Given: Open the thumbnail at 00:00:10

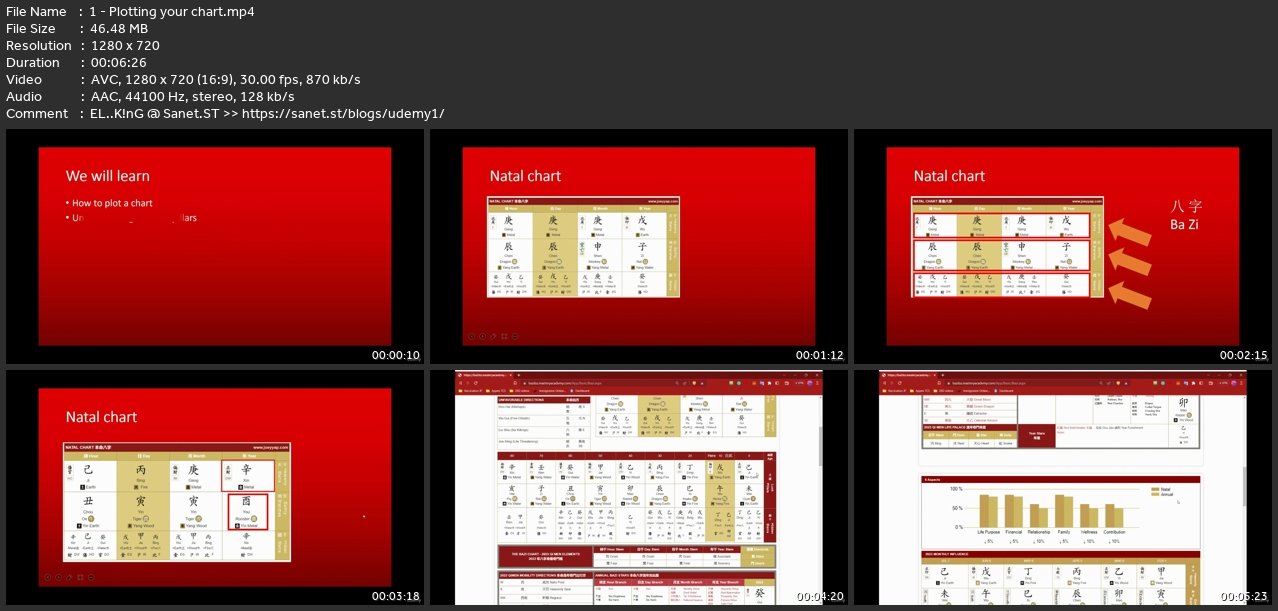Looking at the screenshot, I should coord(215,247).
